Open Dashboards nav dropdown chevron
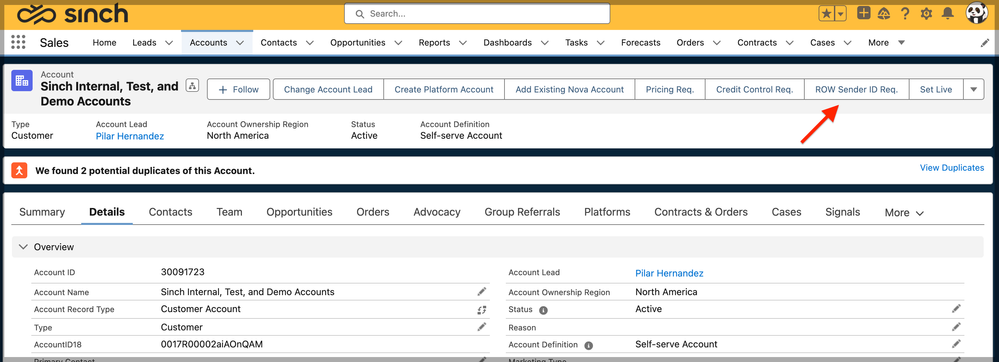Screen dimensions: 999x362 pyautogui.click(x=545, y=43)
